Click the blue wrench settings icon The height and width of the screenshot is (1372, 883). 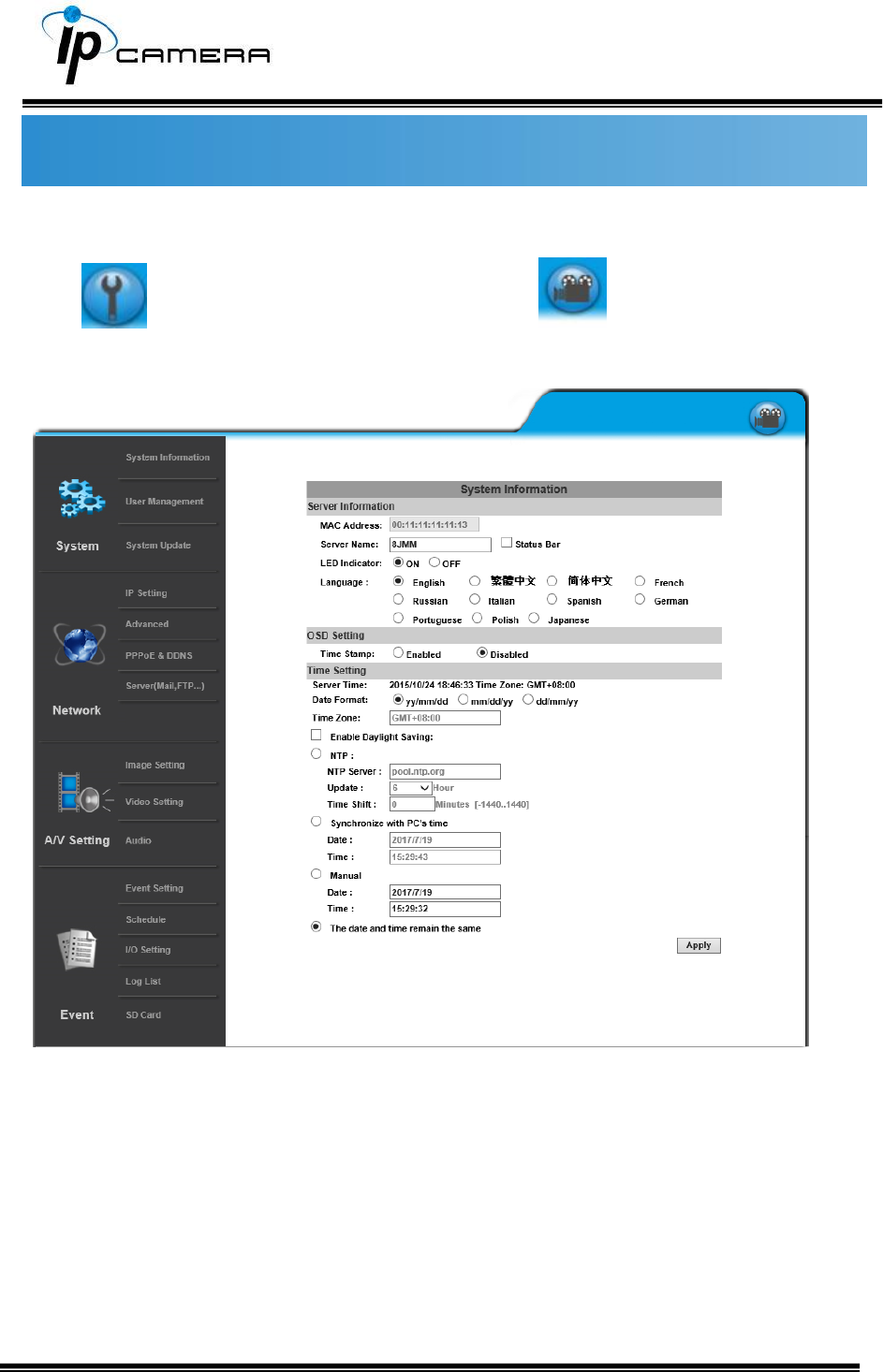[114, 296]
